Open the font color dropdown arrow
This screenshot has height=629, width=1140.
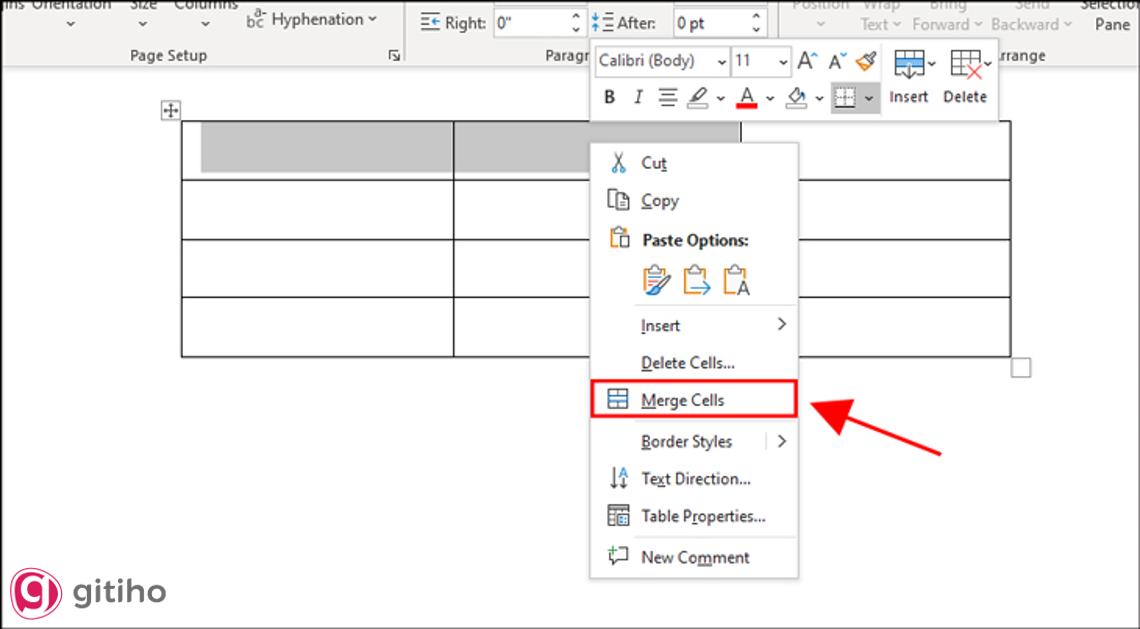(x=770, y=97)
